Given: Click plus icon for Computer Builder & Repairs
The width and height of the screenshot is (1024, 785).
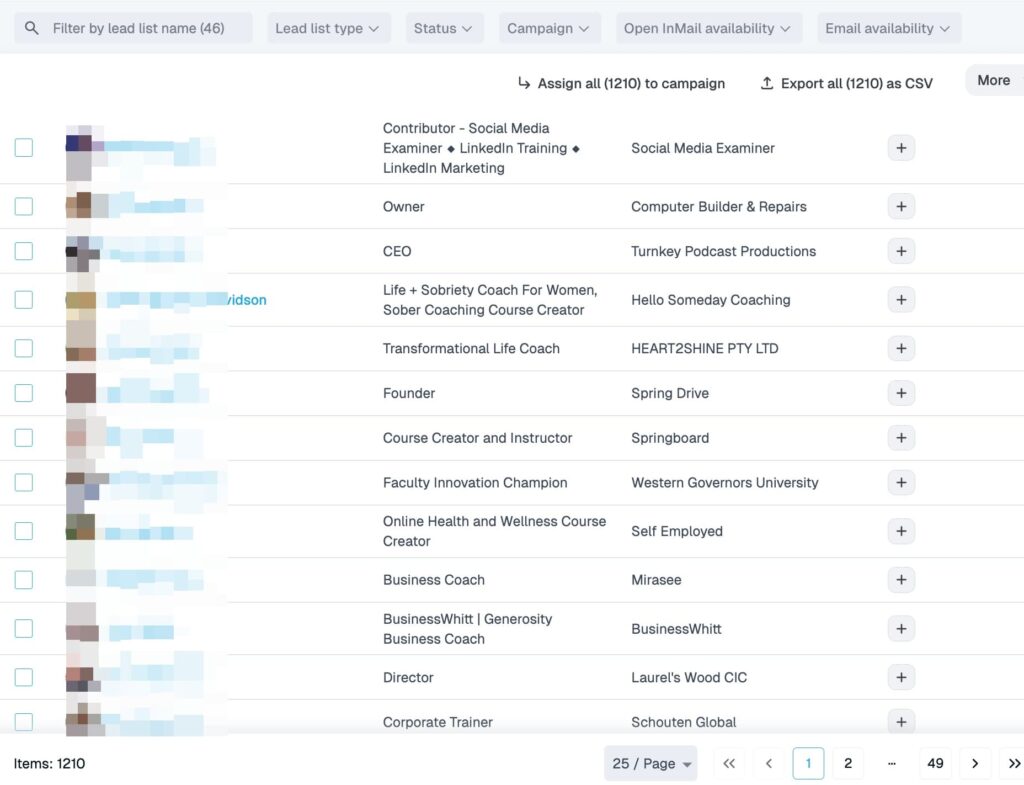Looking at the screenshot, I should pyautogui.click(x=901, y=206).
